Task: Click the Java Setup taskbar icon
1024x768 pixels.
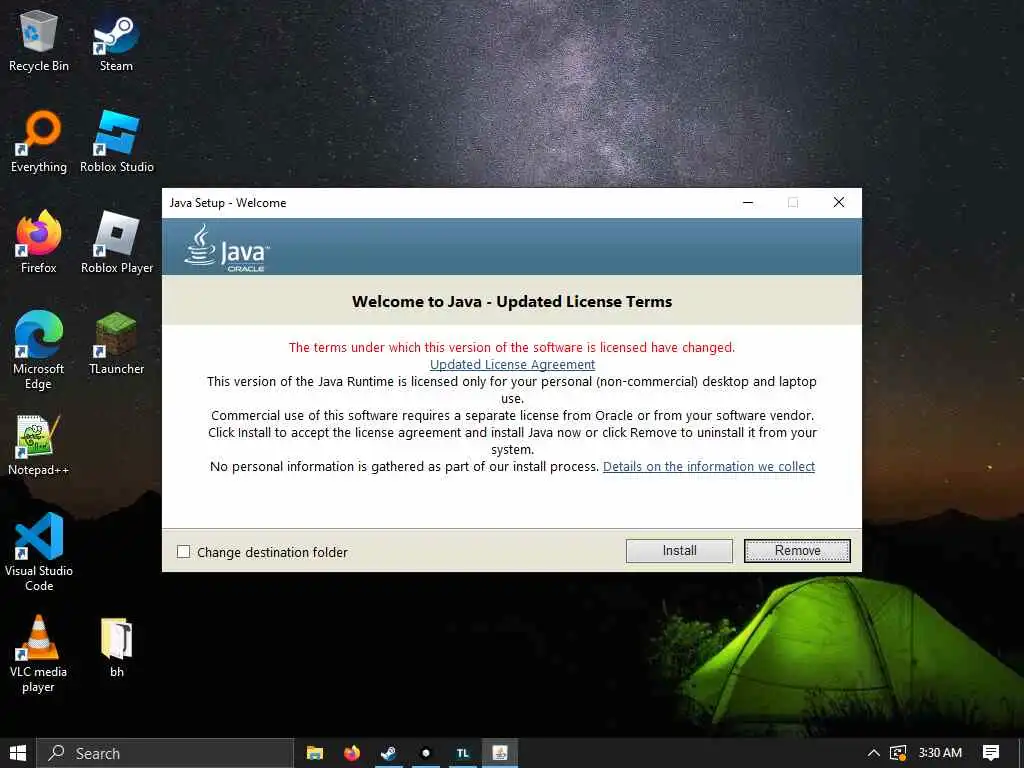Action: pyautogui.click(x=500, y=753)
